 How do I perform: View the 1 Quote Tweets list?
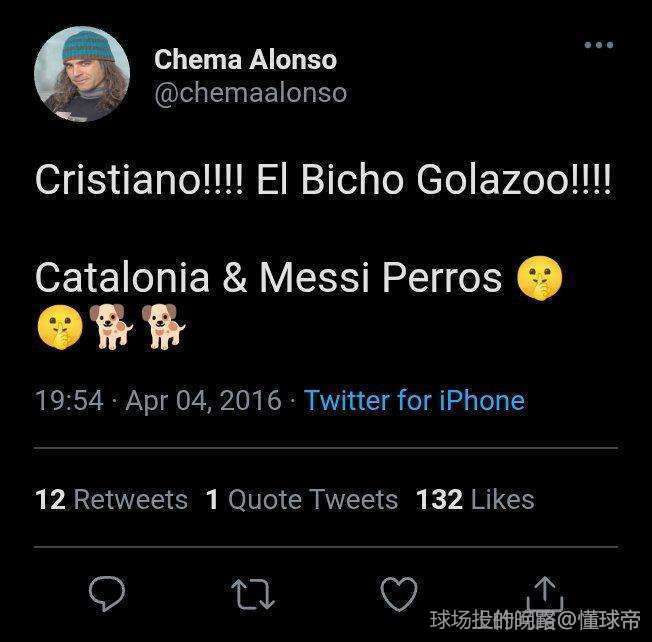pos(302,499)
